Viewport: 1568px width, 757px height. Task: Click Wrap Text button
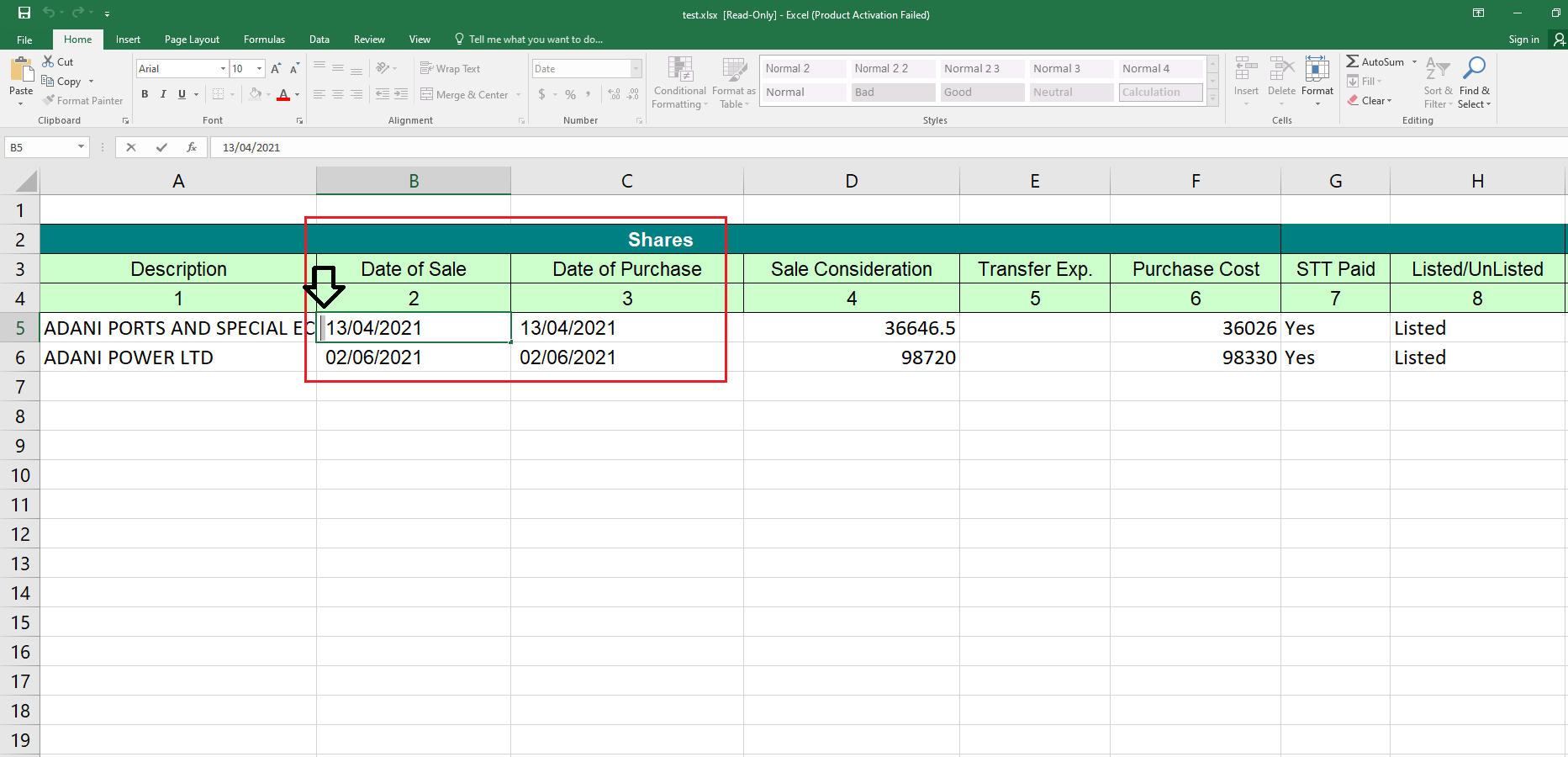tap(451, 68)
